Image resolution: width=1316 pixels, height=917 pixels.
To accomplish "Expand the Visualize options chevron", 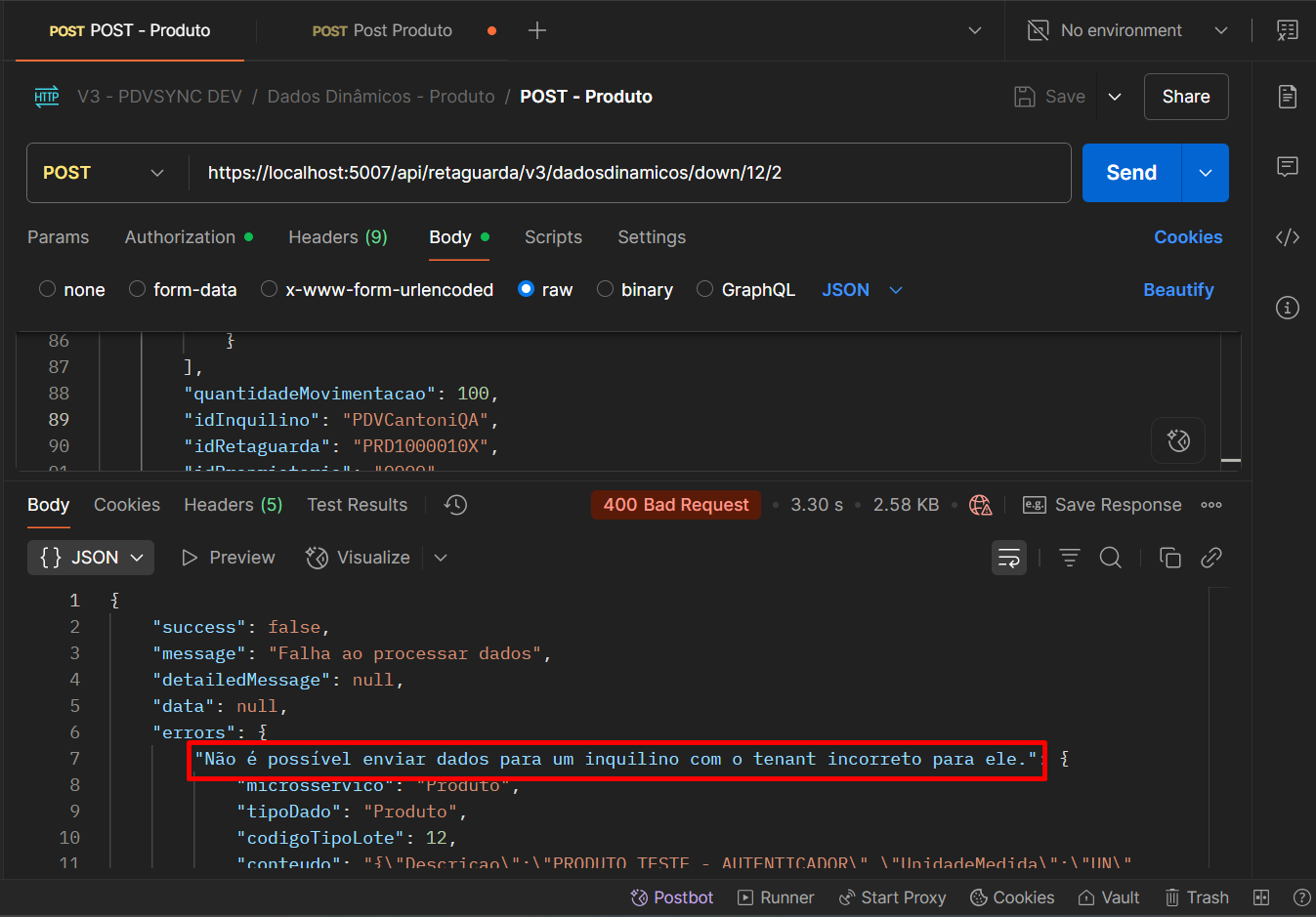I will click(x=441, y=558).
